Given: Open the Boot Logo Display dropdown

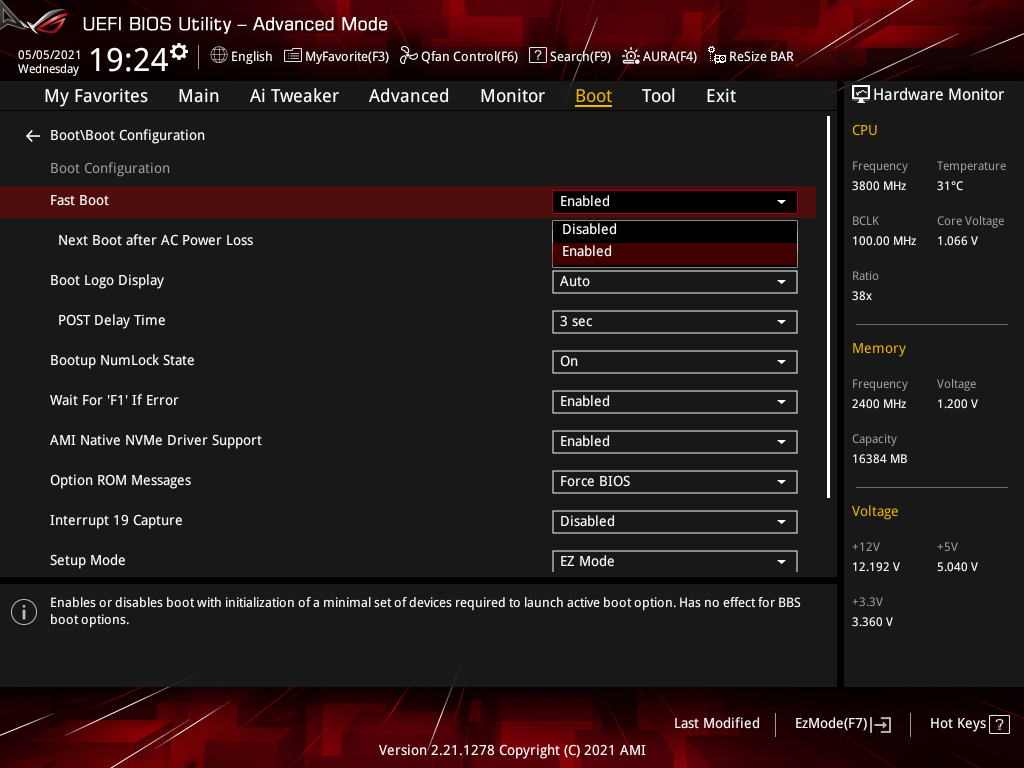Looking at the screenshot, I should click(x=675, y=282).
